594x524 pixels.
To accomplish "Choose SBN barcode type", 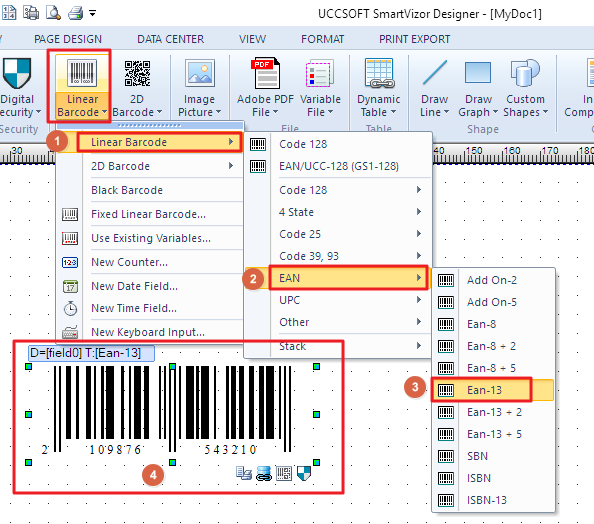I will (x=493, y=456).
